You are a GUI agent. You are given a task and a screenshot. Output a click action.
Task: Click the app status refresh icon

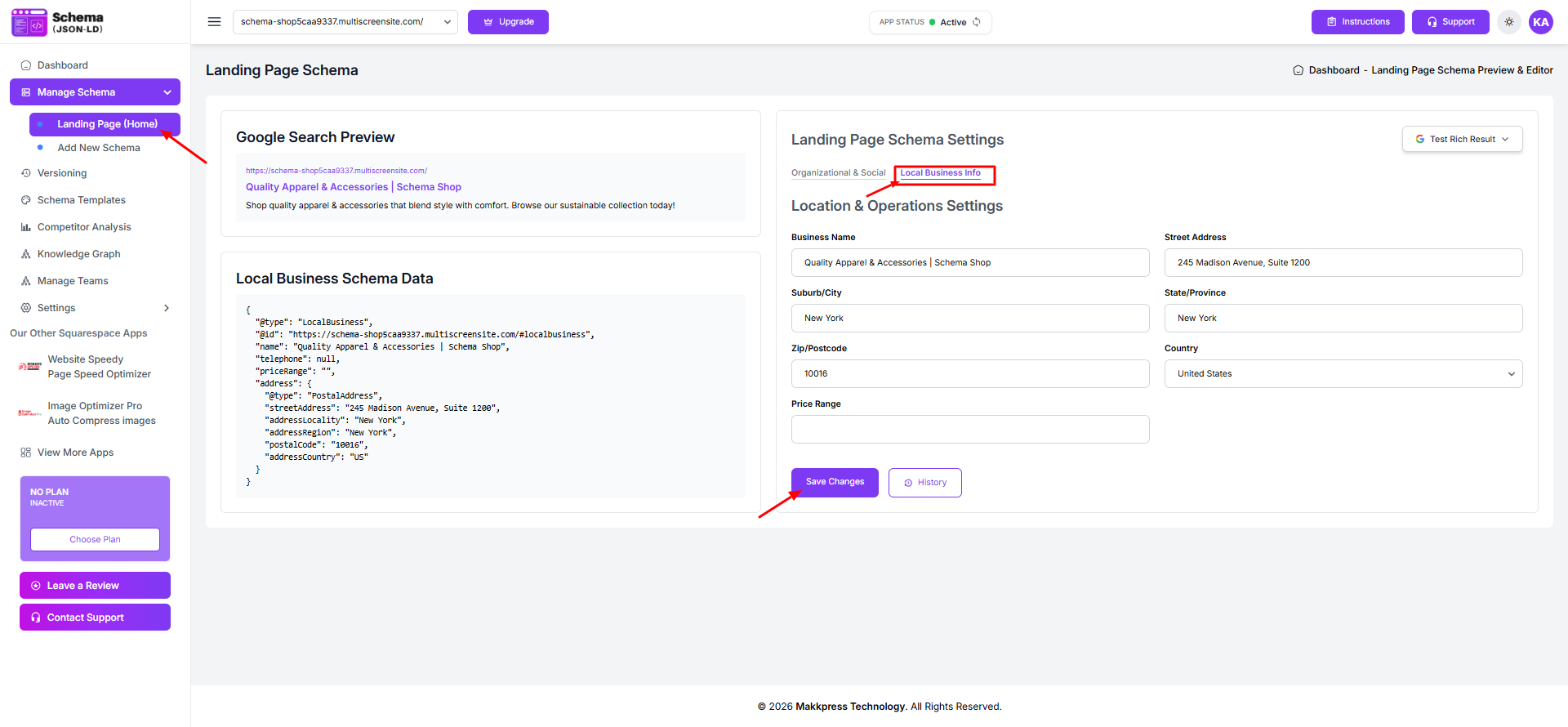(x=977, y=22)
